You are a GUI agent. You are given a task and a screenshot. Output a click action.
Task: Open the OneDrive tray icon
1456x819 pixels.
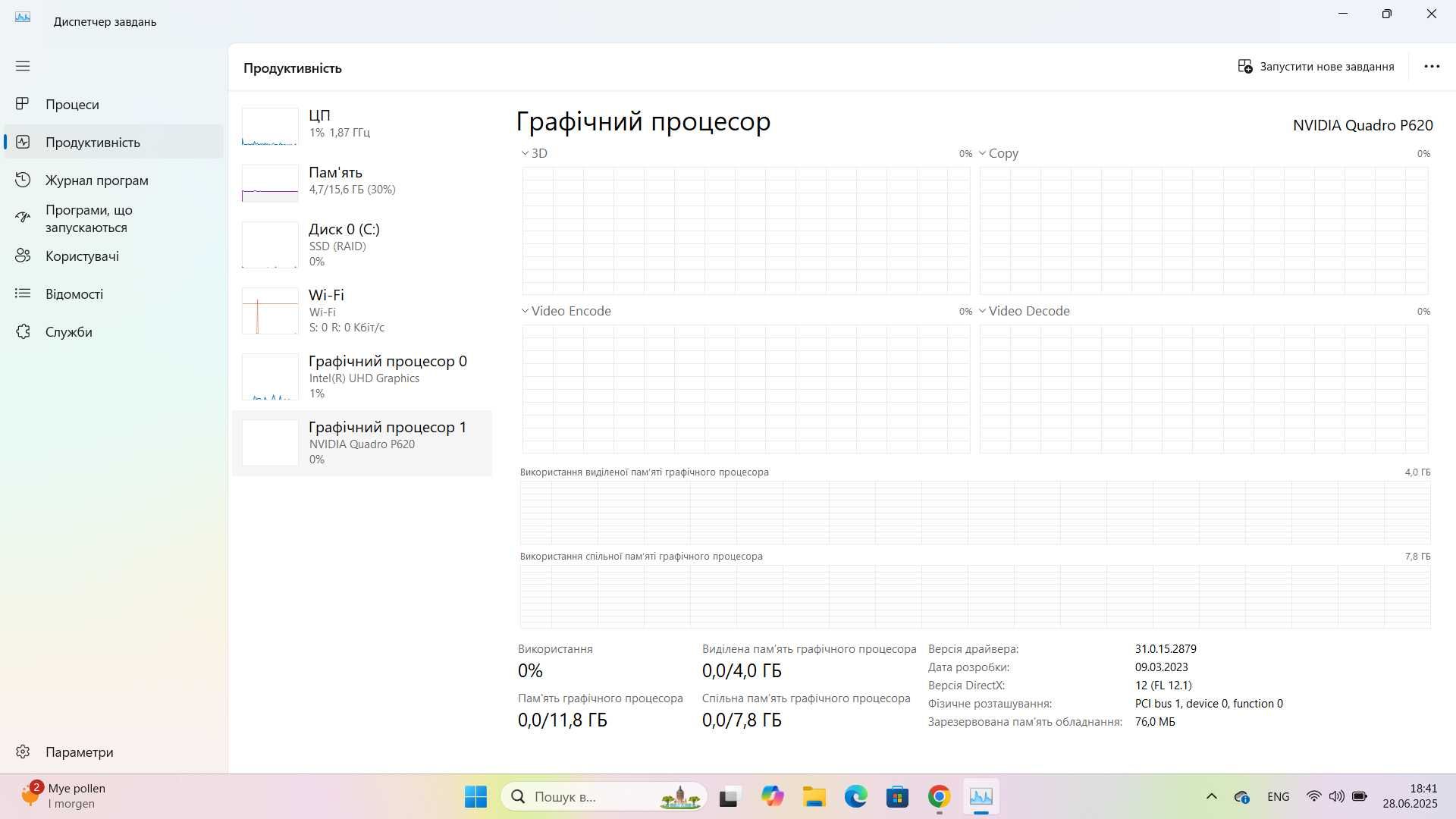coord(1242,797)
